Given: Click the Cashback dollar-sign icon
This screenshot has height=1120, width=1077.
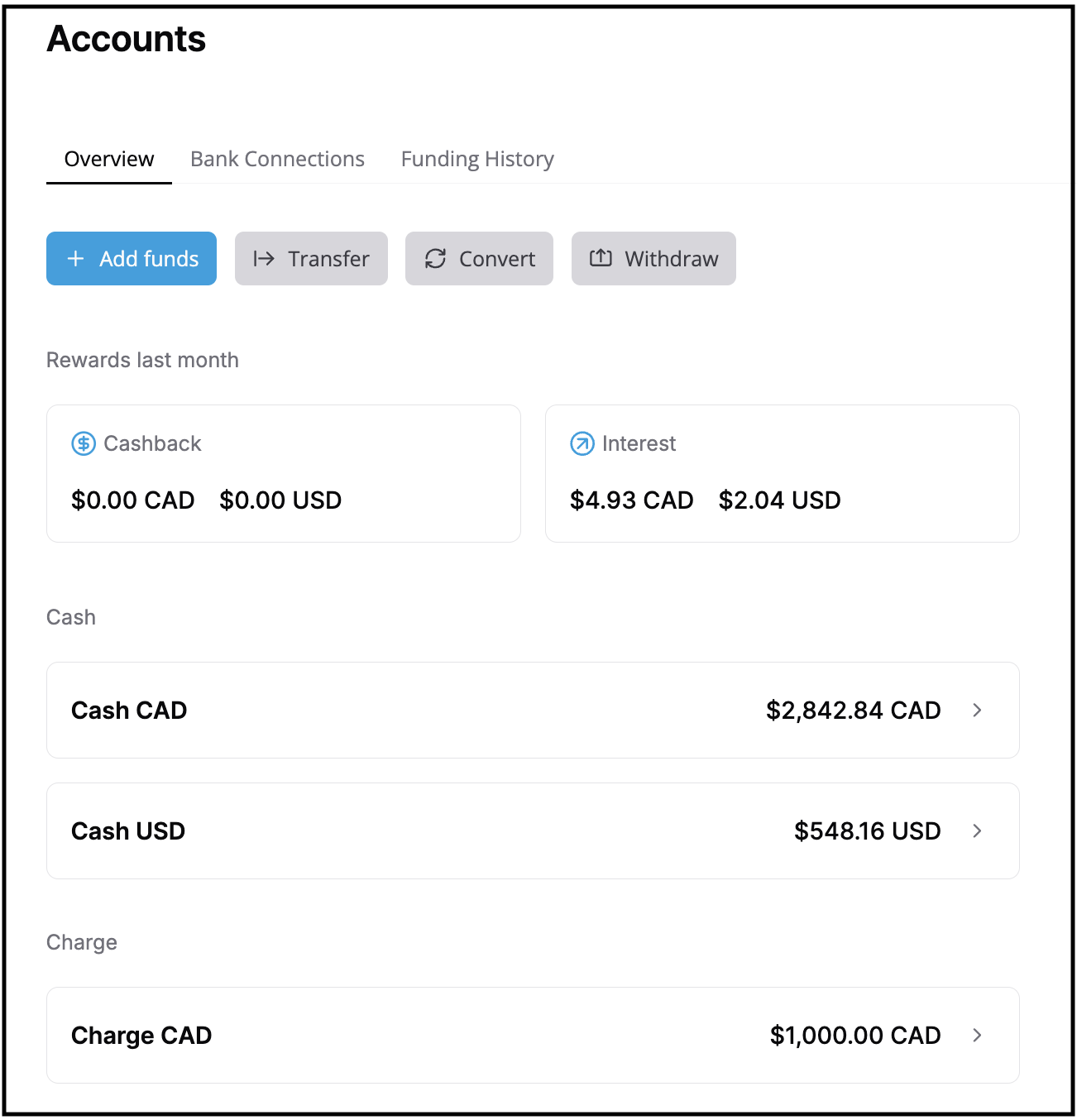Looking at the screenshot, I should (84, 444).
